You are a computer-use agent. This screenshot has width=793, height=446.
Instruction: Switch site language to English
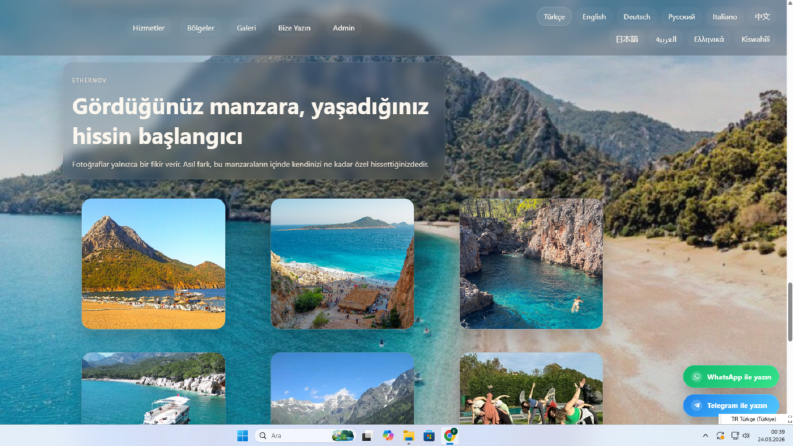[x=594, y=17]
